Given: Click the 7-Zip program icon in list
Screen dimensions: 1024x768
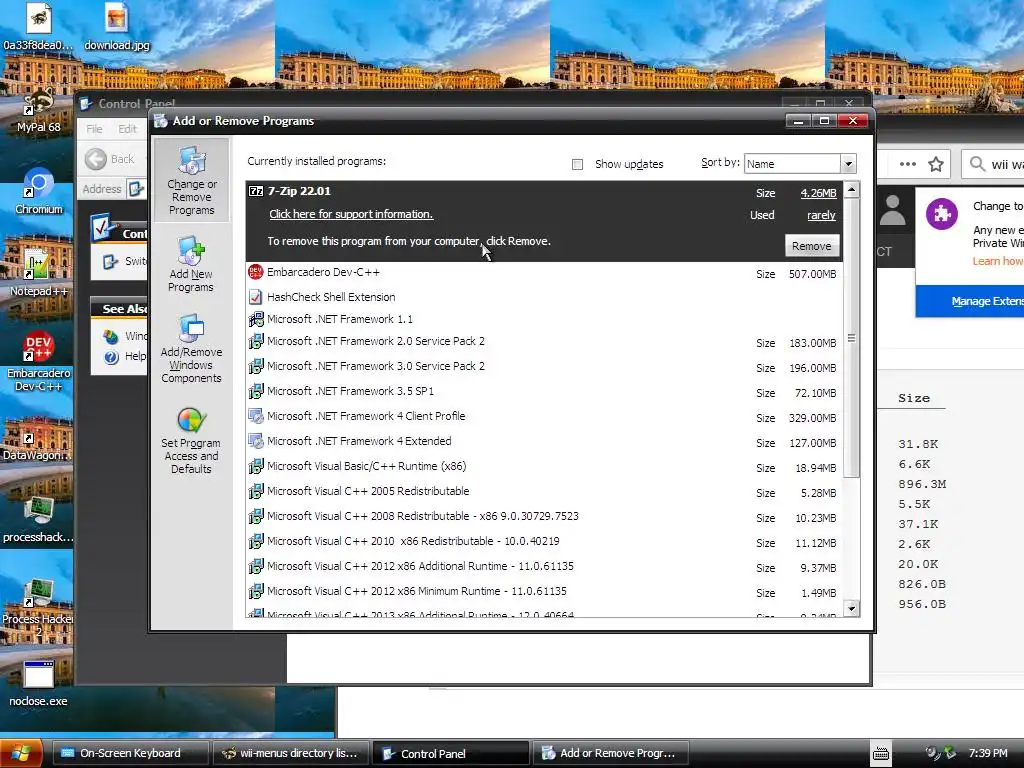Looking at the screenshot, I should pos(256,191).
